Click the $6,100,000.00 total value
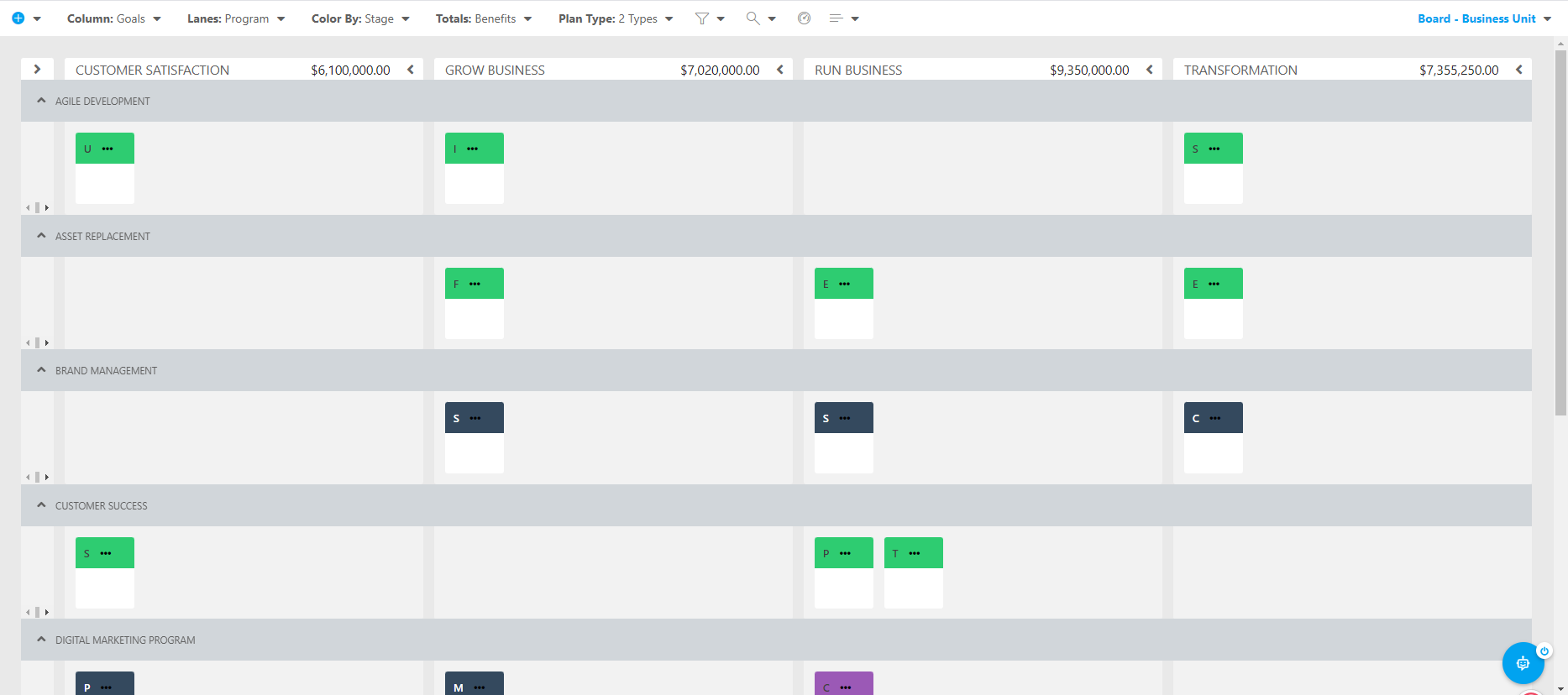This screenshot has height=695, width=1568. [350, 70]
